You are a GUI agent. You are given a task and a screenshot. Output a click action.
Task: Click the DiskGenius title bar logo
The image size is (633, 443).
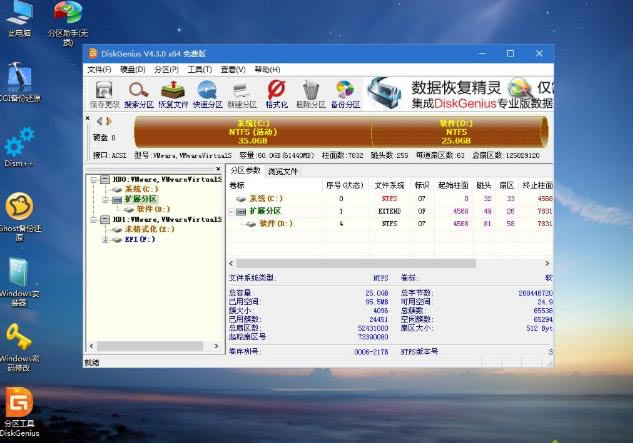pyautogui.click(x=93, y=53)
